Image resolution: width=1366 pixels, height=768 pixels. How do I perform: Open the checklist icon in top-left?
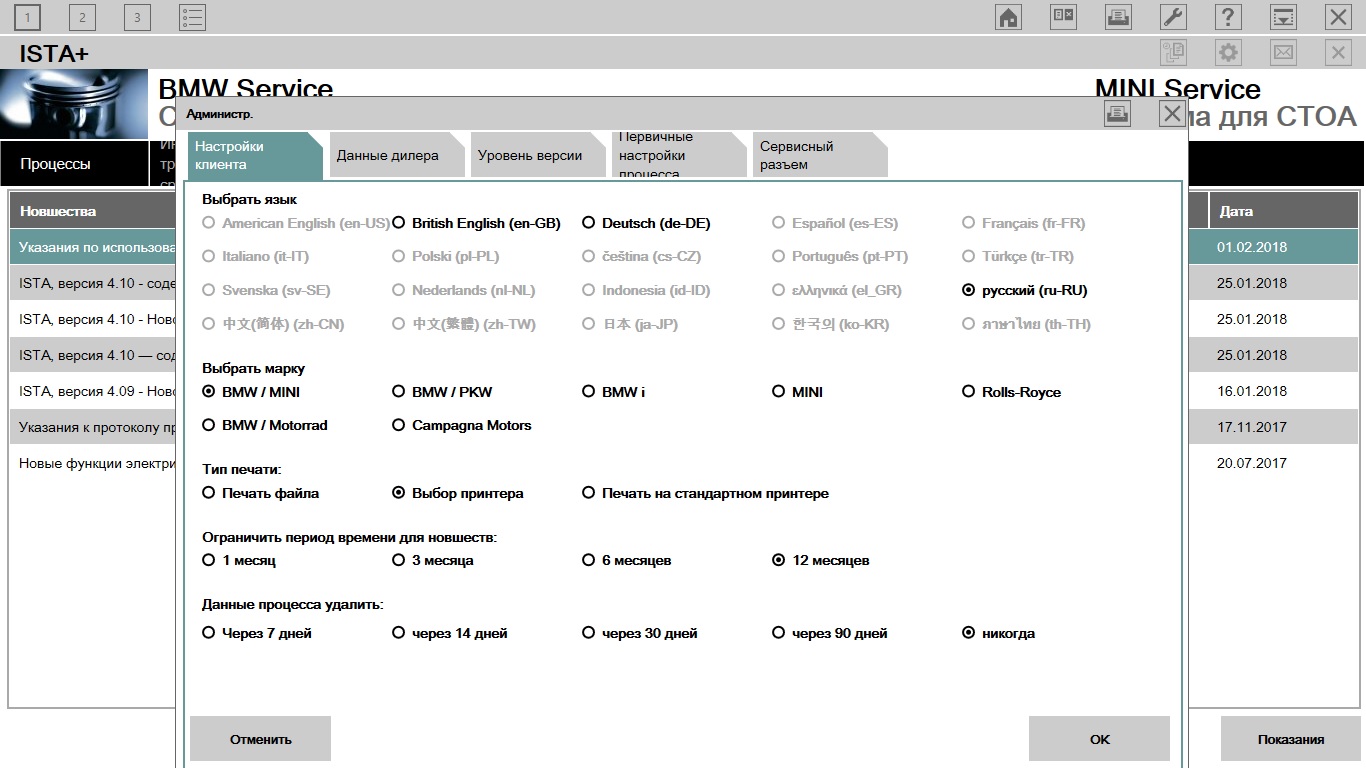coord(192,17)
